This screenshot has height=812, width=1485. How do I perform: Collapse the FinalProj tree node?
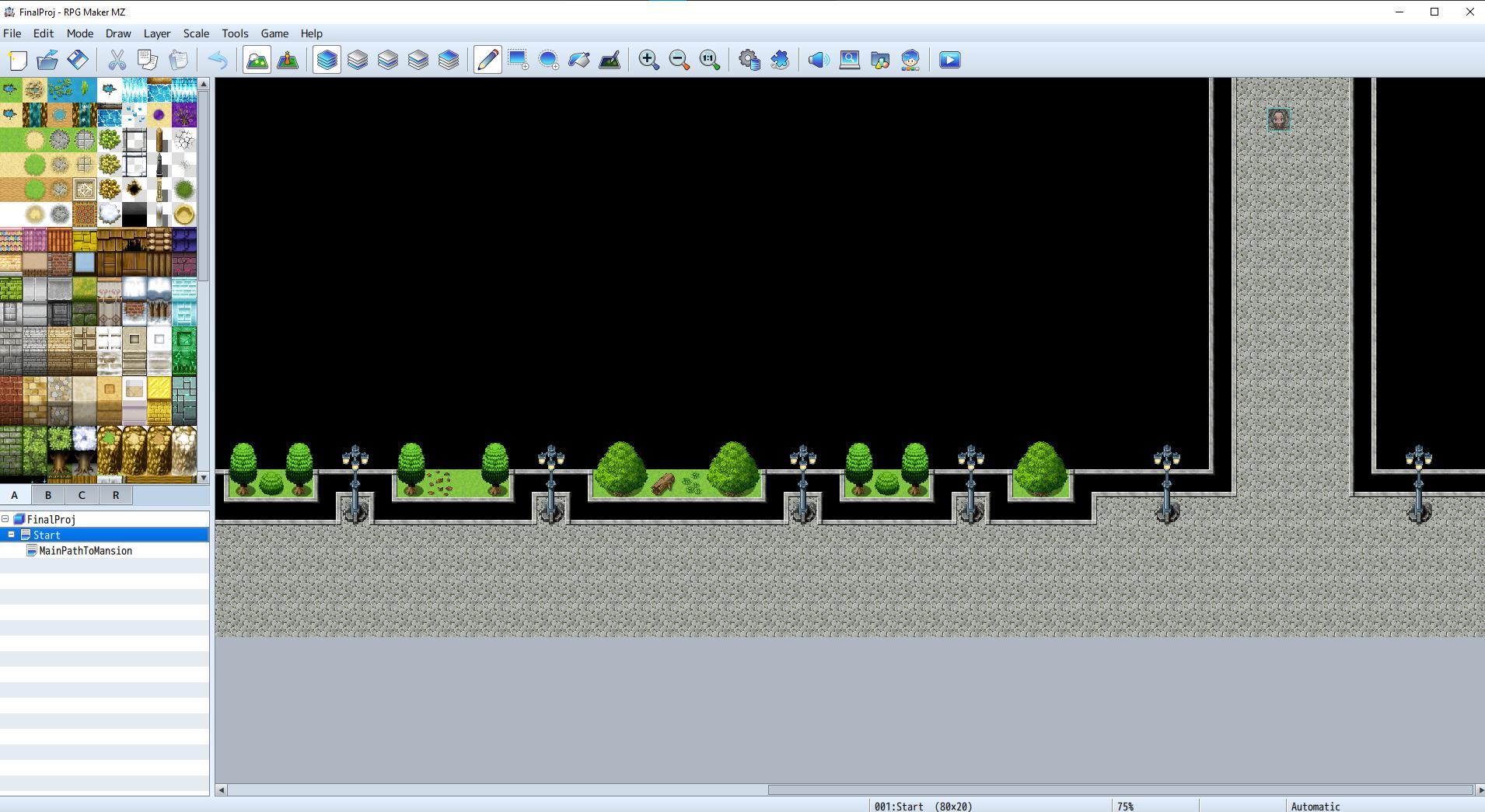(x=5, y=519)
